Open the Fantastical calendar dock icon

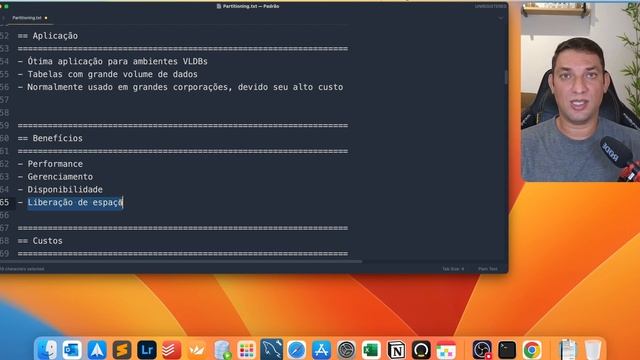[x=446, y=350]
